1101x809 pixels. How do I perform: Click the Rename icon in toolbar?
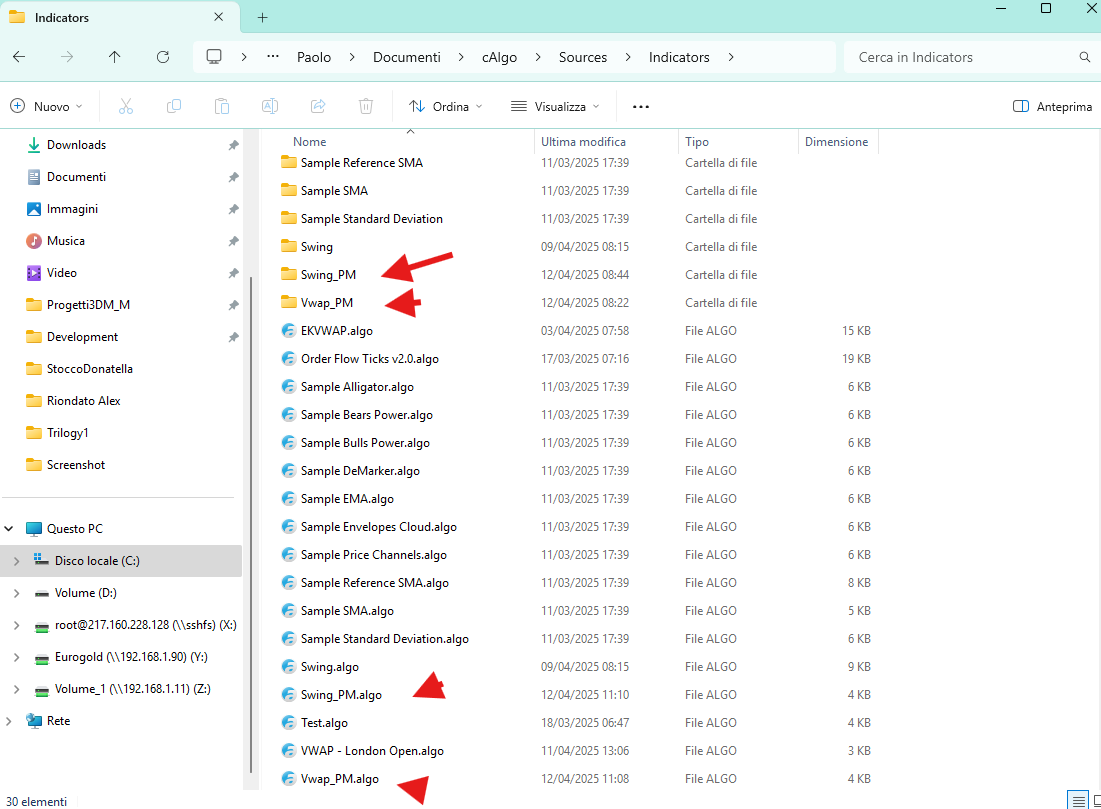click(270, 106)
